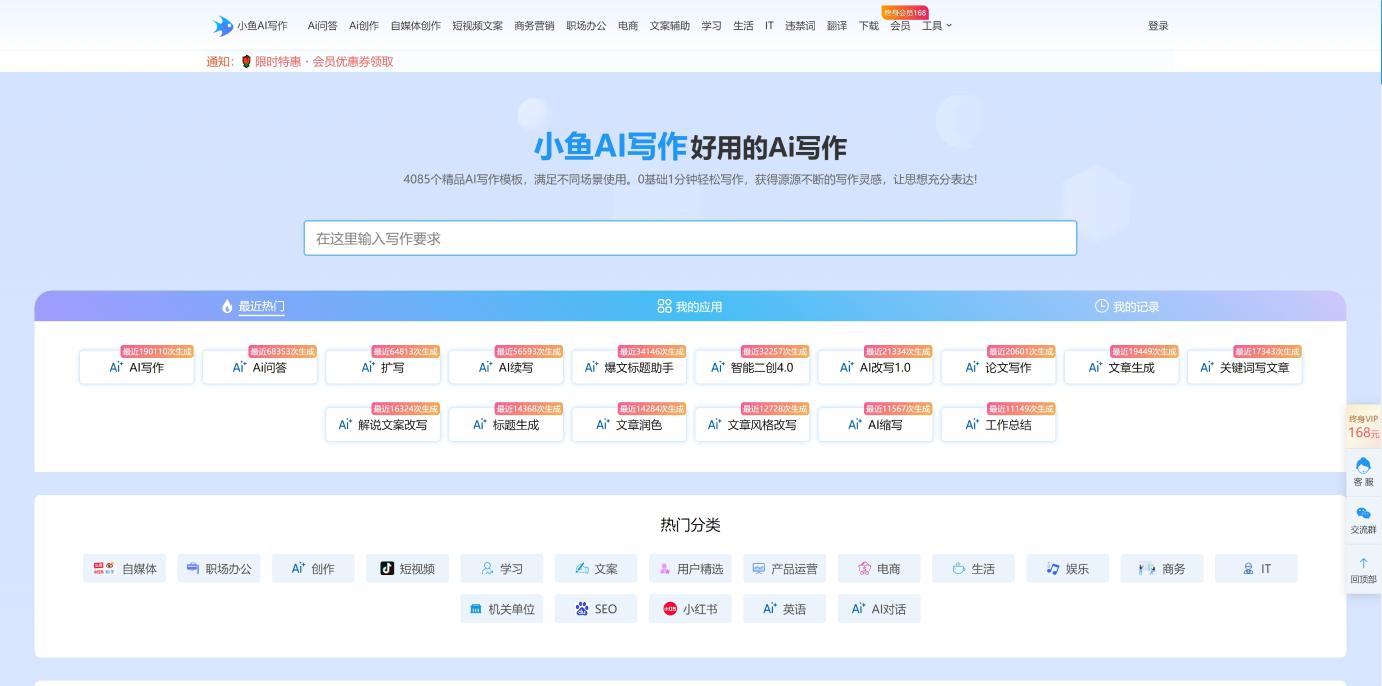Open the 交流群 WeChat group icon

click(x=1363, y=514)
